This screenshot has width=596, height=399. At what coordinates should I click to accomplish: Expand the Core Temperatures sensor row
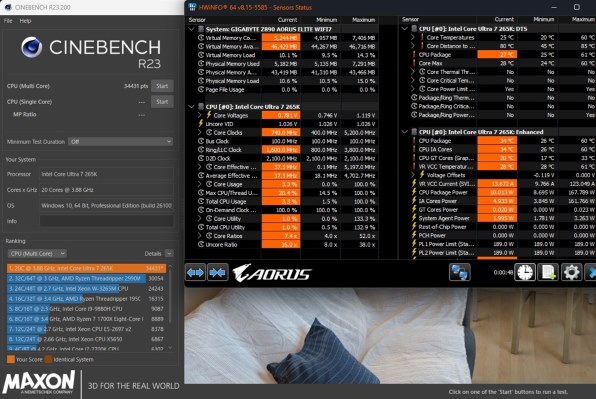pos(413,37)
